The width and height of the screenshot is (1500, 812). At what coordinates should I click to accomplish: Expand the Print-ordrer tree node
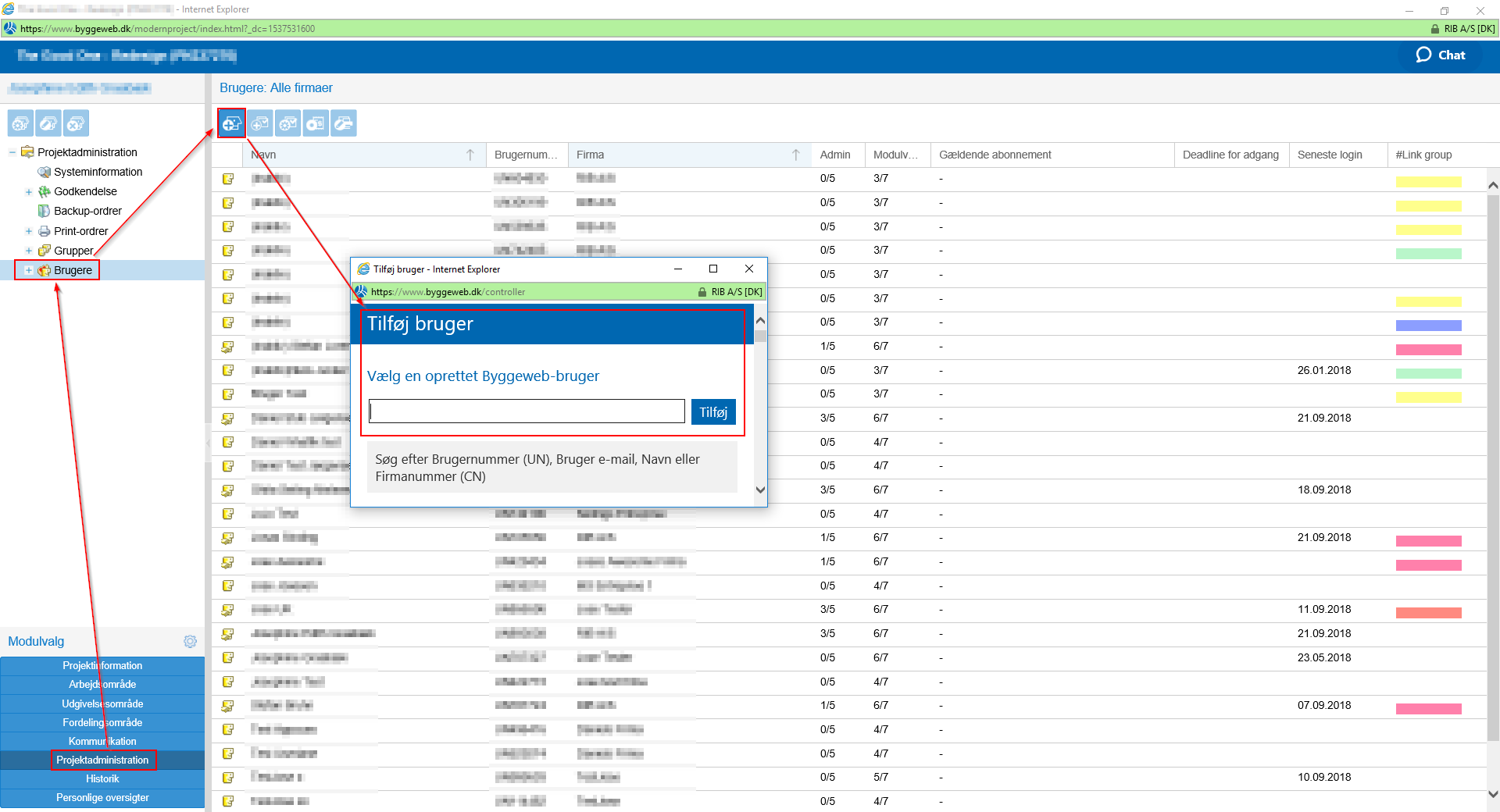[29, 231]
